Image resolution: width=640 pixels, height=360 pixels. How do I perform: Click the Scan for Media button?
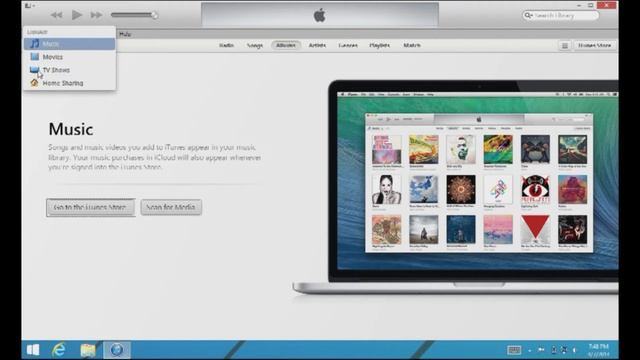pos(171,207)
